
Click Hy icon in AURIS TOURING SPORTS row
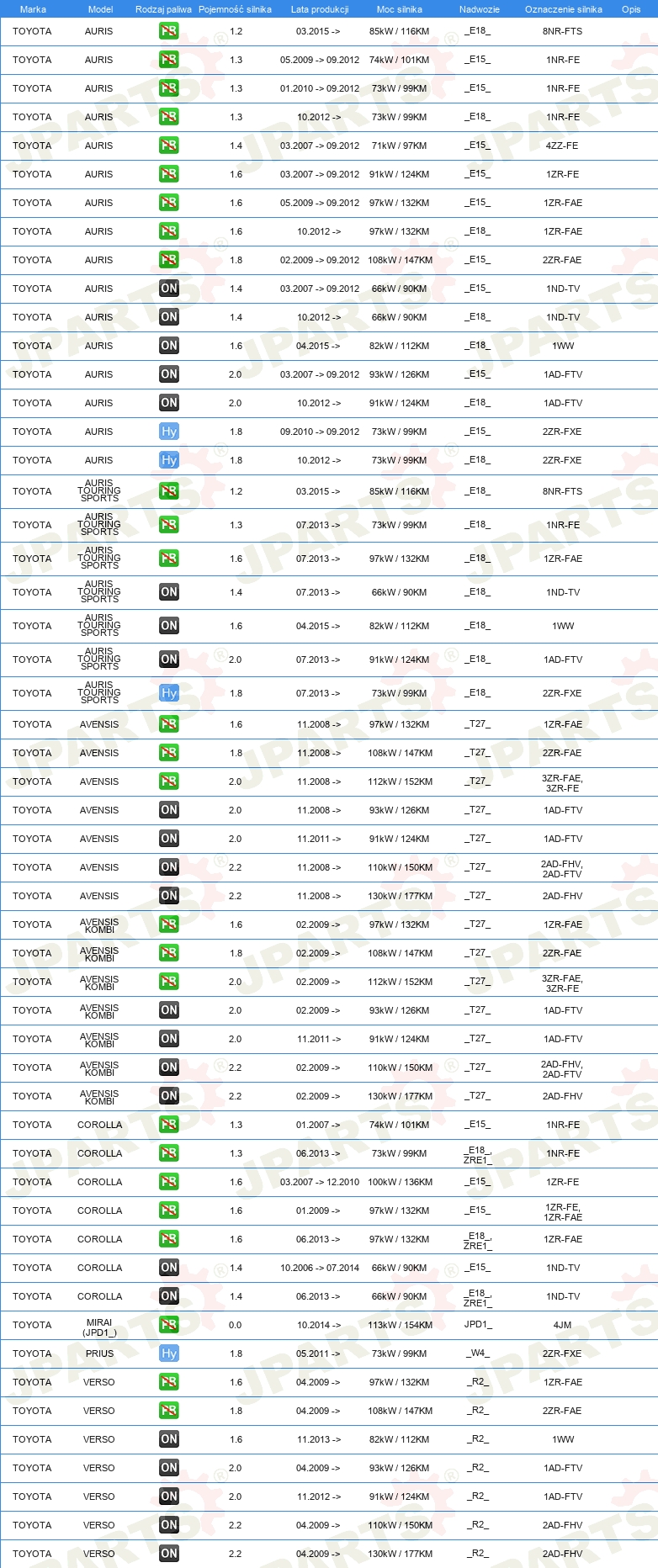pyautogui.click(x=168, y=693)
